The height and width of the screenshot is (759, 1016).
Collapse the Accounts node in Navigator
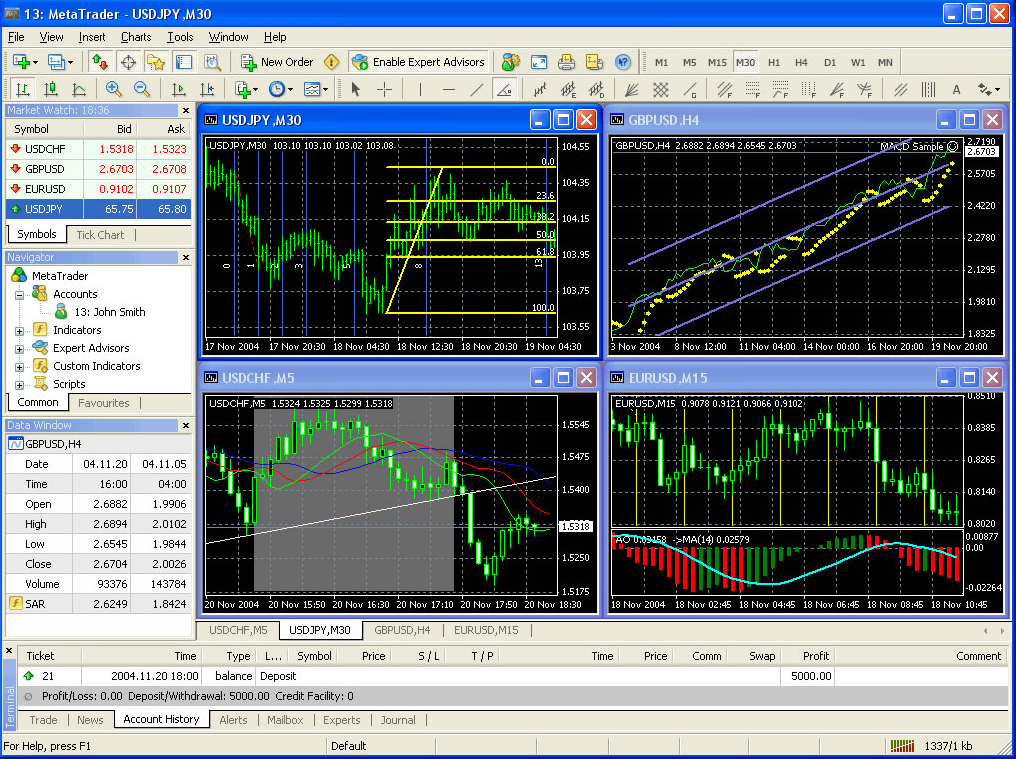click(x=19, y=295)
